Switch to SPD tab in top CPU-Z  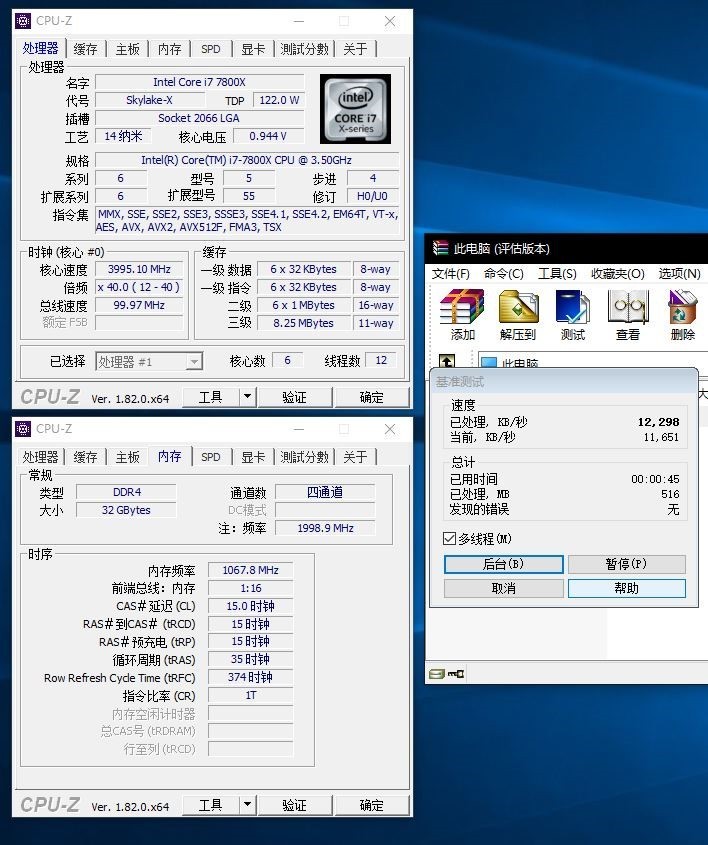(x=211, y=49)
